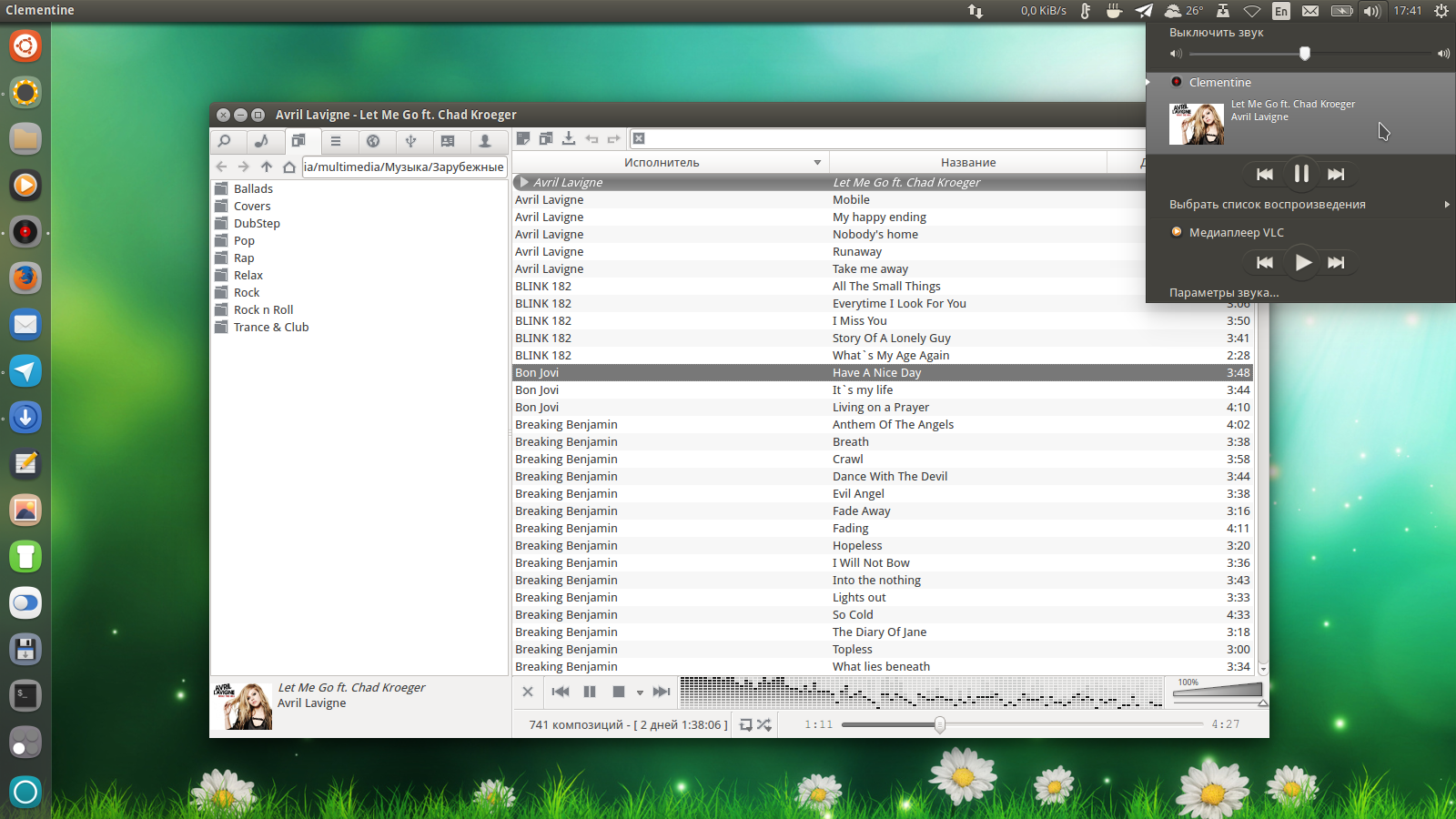Open the Ballads folder
Screen dimensions: 1456x819
tap(253, 188)
